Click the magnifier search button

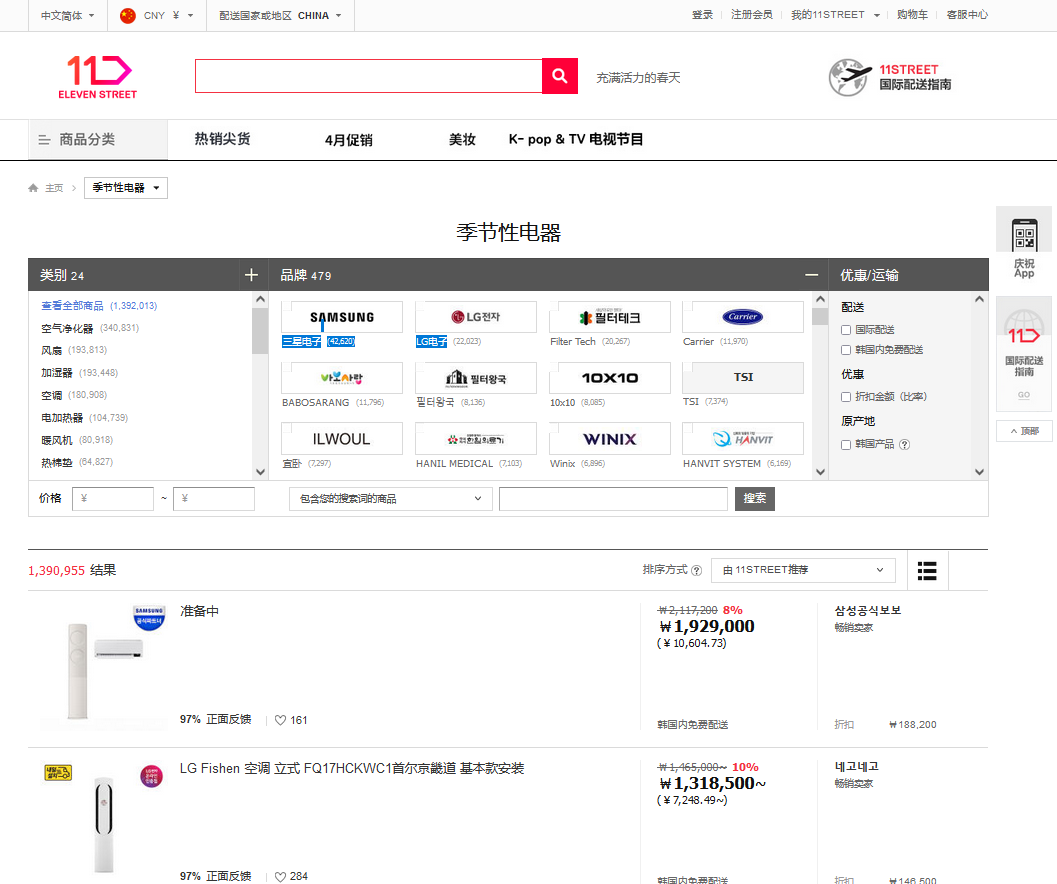(x=560, y=77)
